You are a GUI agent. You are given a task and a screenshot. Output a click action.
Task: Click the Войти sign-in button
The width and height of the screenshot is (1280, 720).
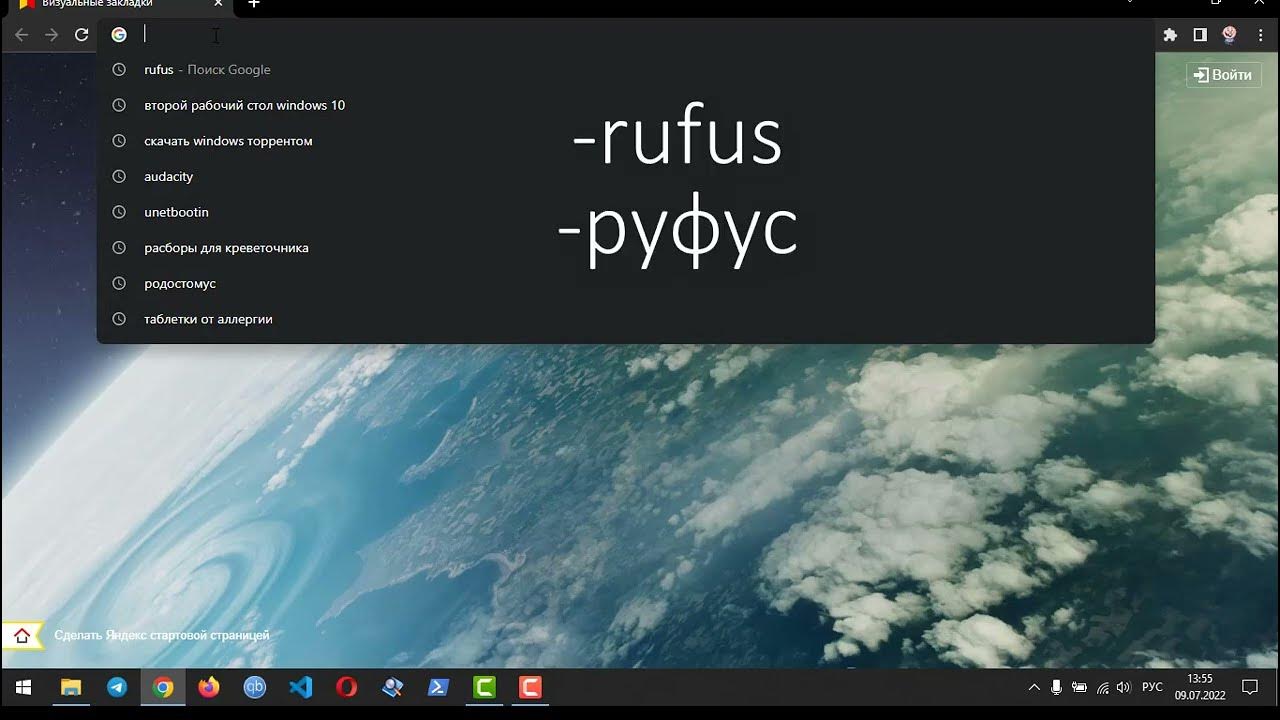[x=1223, y=75]
